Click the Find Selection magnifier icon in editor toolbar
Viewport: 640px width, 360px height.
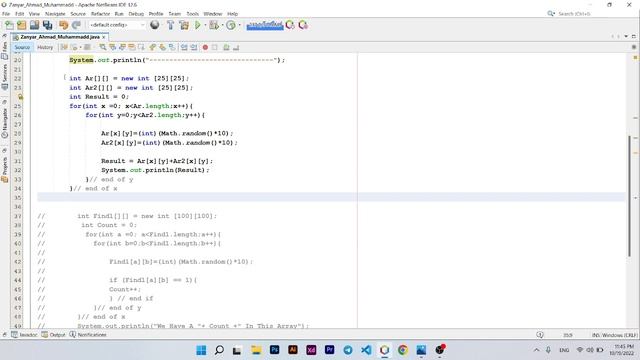103,48
